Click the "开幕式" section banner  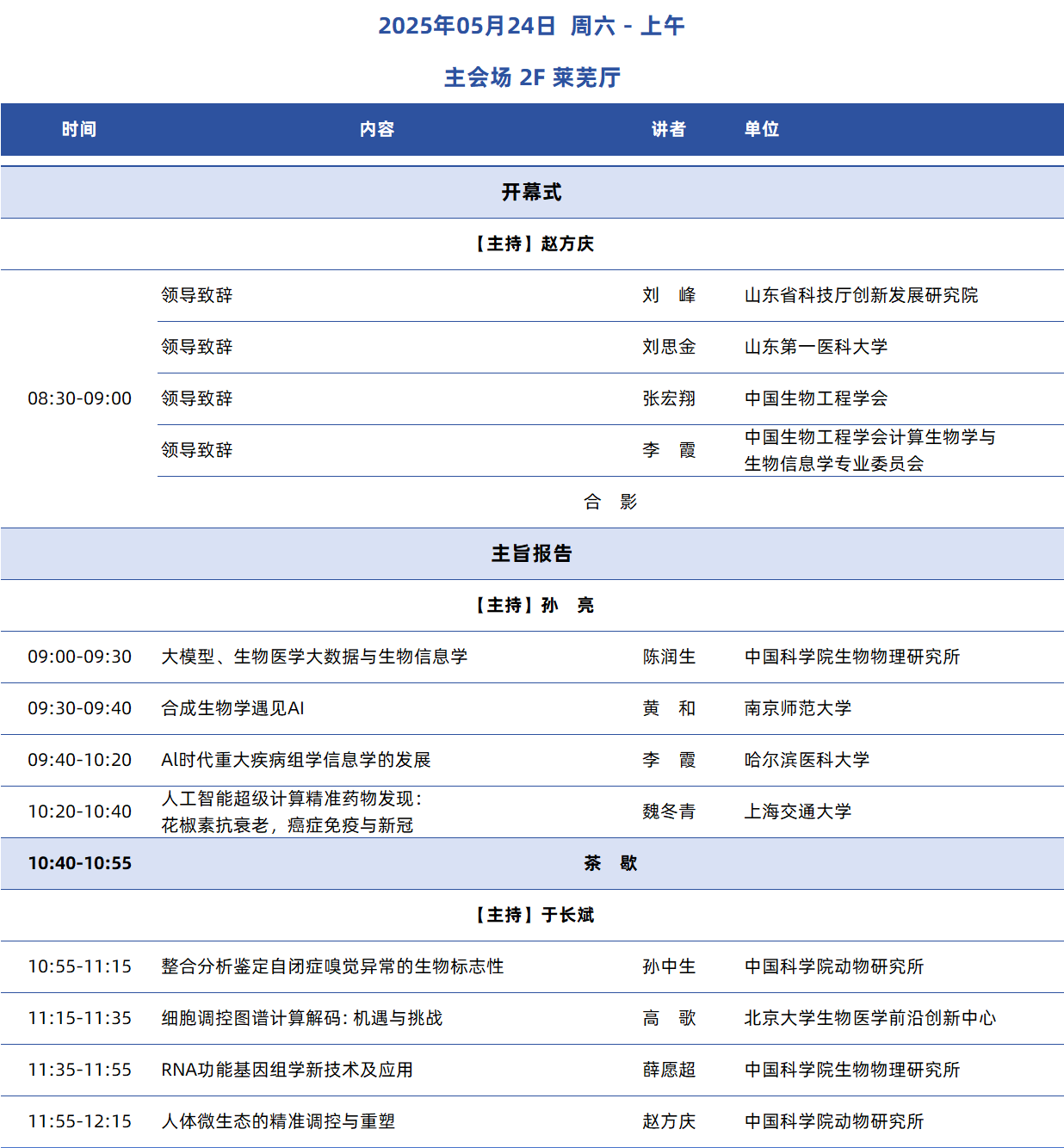coord(532,192)
